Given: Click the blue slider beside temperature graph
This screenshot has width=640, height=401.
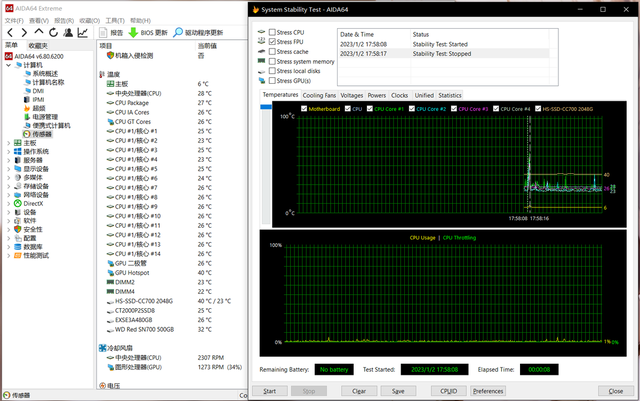Looking at the screenshot, I should pos(266,107).
